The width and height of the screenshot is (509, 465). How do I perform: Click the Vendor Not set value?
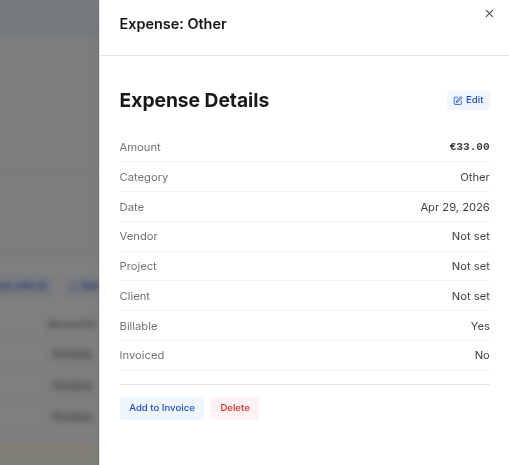pos(471,236)
